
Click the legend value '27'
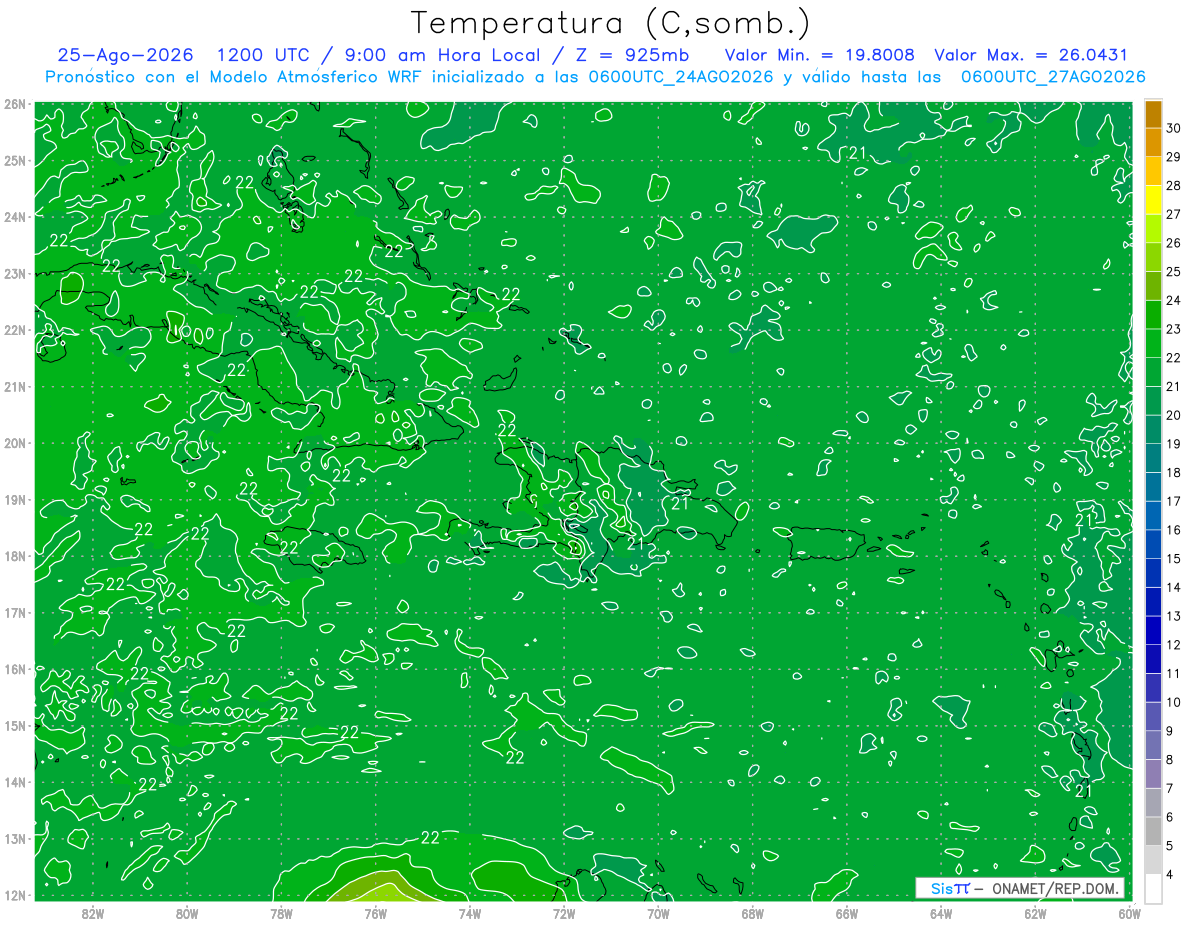1173,214
